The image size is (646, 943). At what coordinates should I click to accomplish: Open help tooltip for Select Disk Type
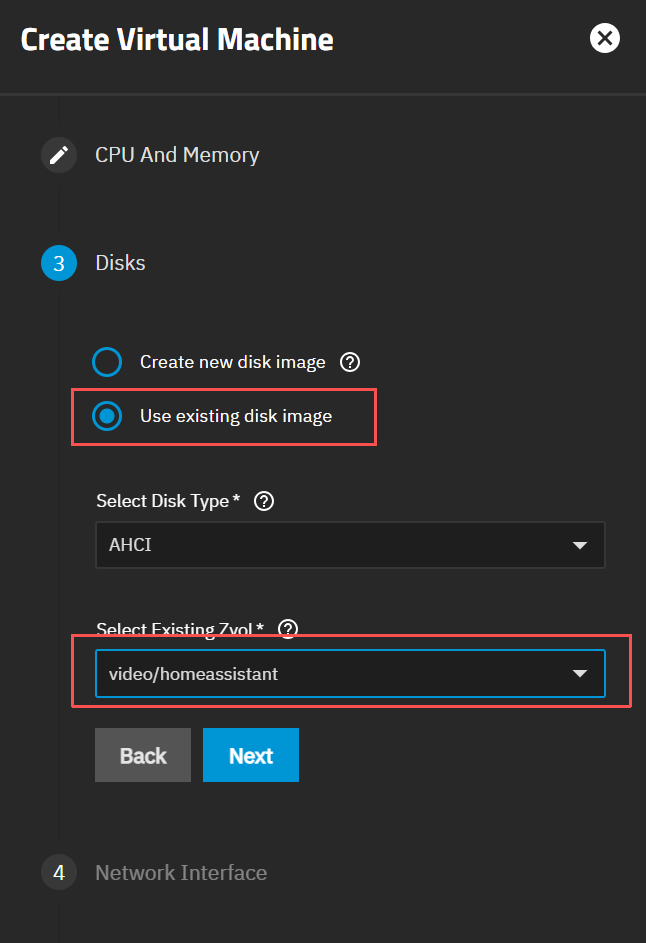(264, 501)
